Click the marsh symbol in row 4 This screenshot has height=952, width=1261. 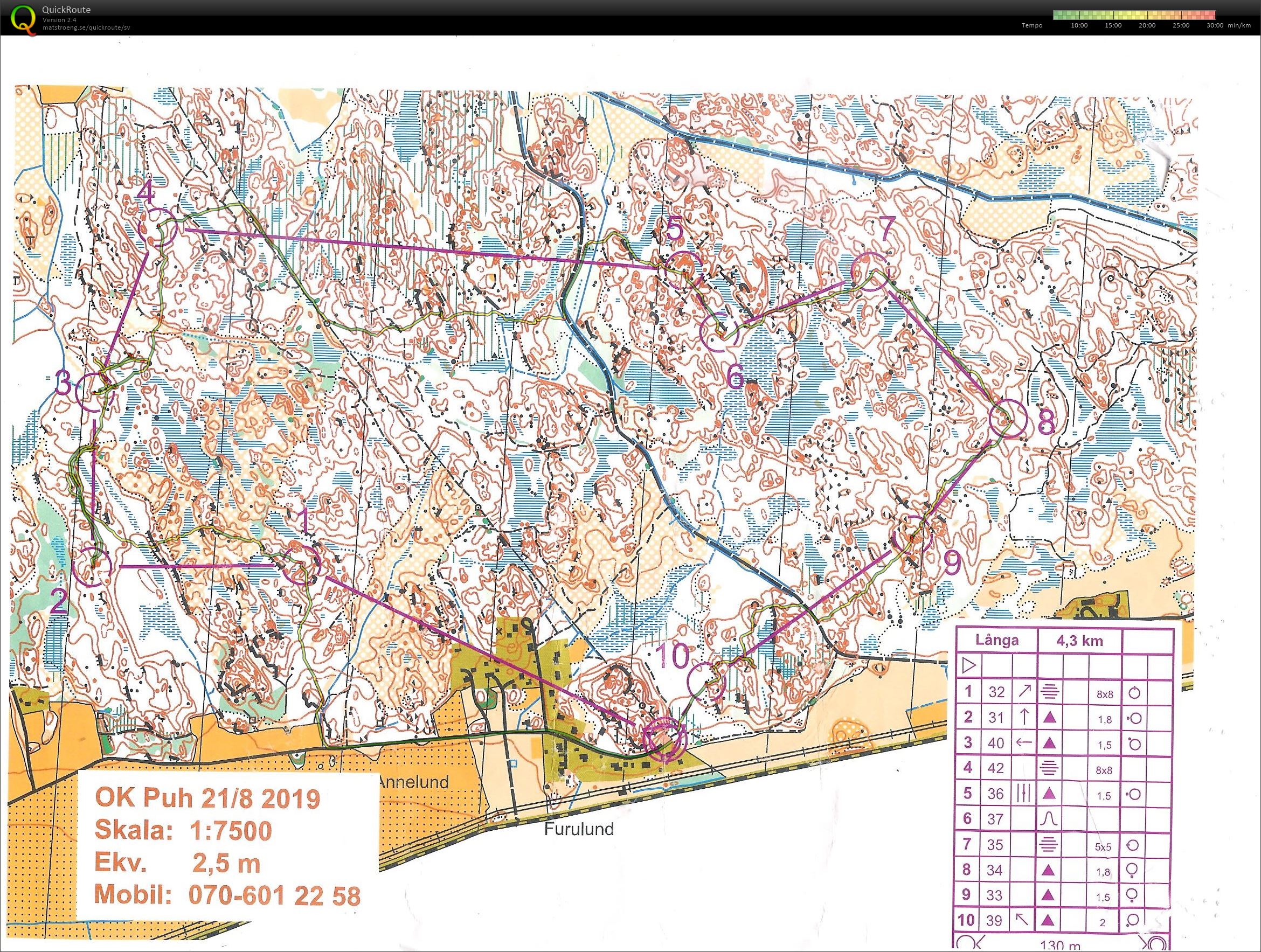[x=1049, y=768]
